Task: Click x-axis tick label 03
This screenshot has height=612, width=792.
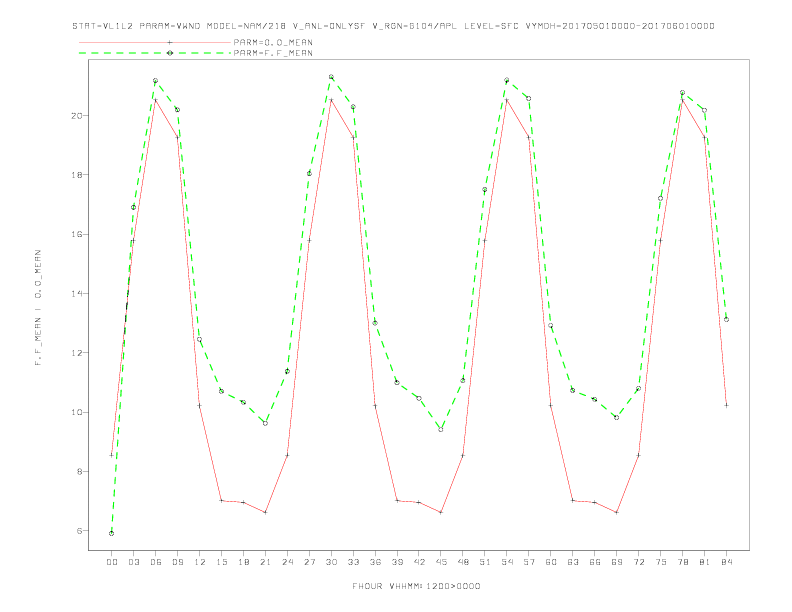Action: point(133,562)
